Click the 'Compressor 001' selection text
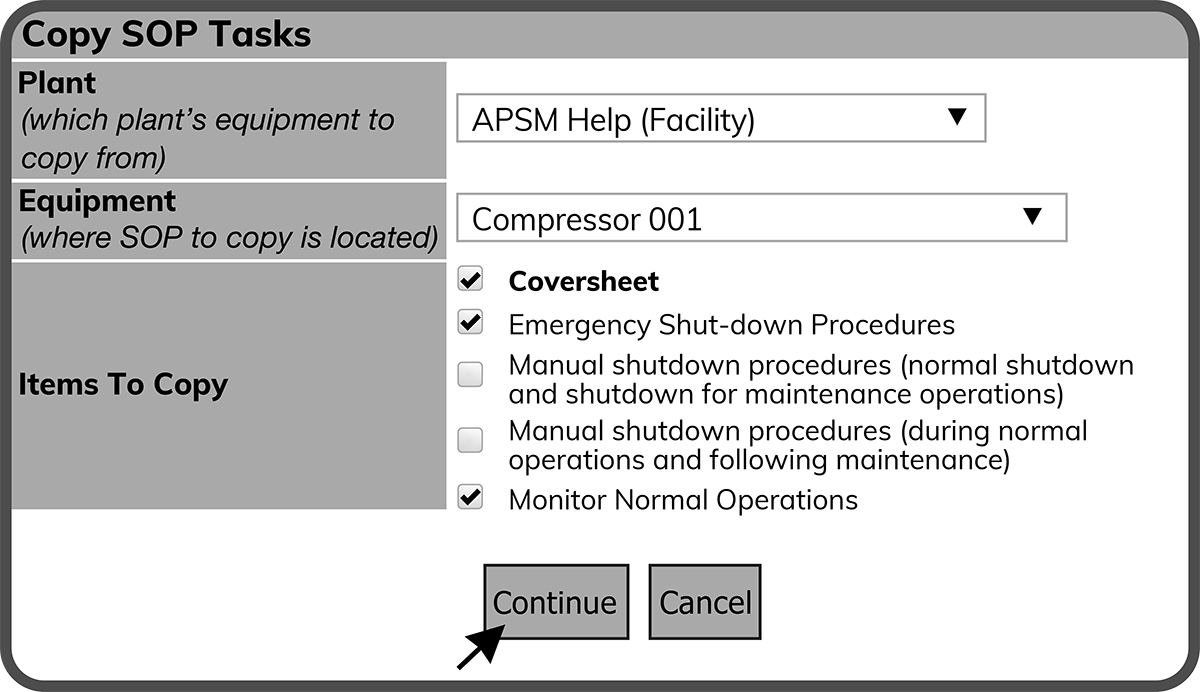1200x692 pixels. 587,219
